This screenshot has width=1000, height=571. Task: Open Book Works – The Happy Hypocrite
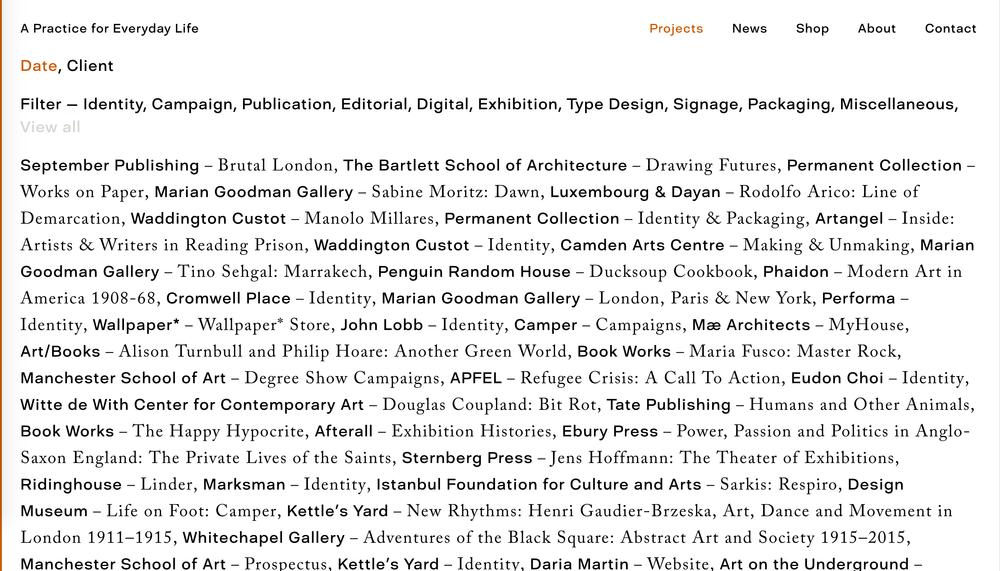click(162, 432)
